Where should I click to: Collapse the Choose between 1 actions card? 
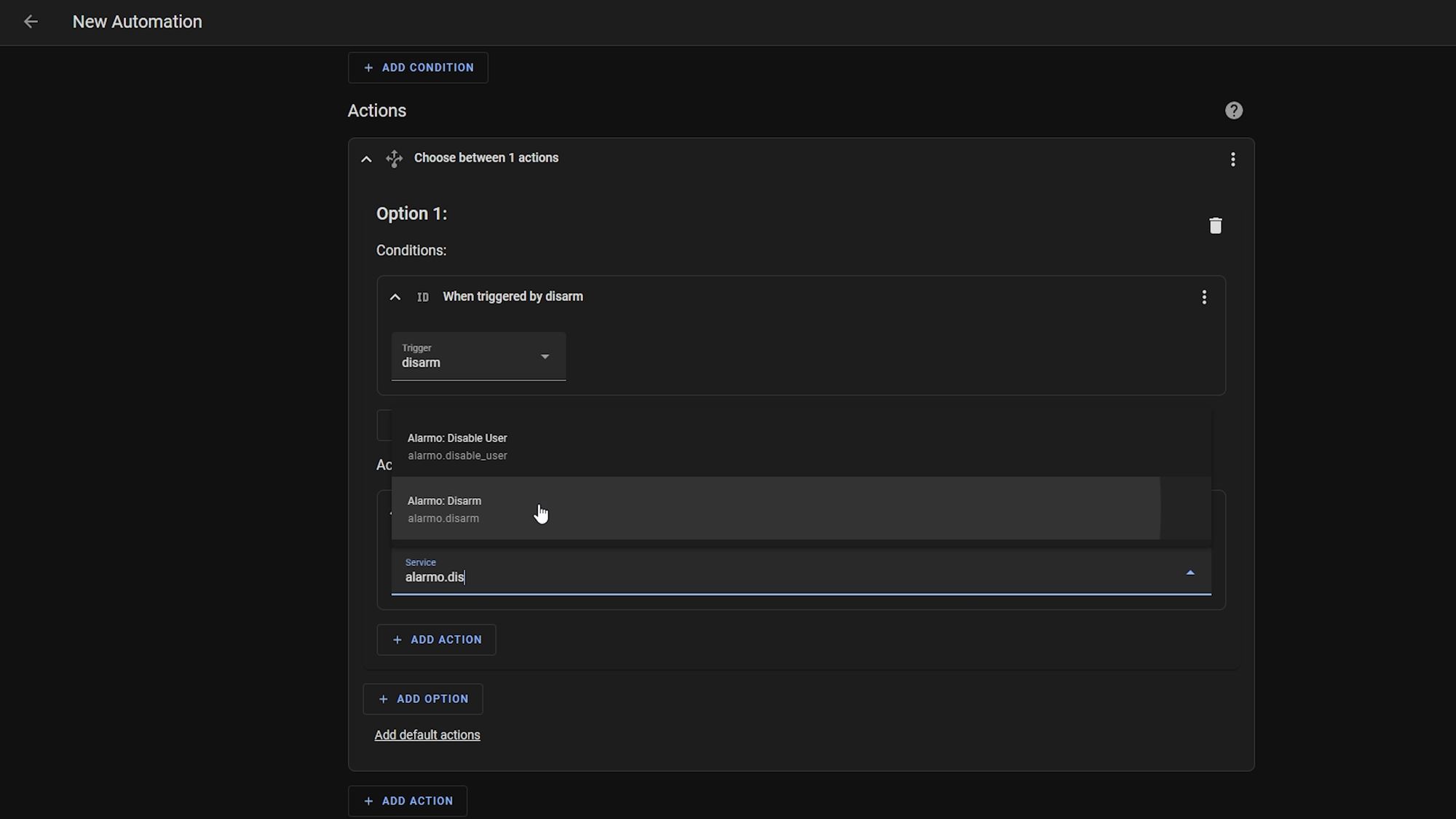(366, 159)
